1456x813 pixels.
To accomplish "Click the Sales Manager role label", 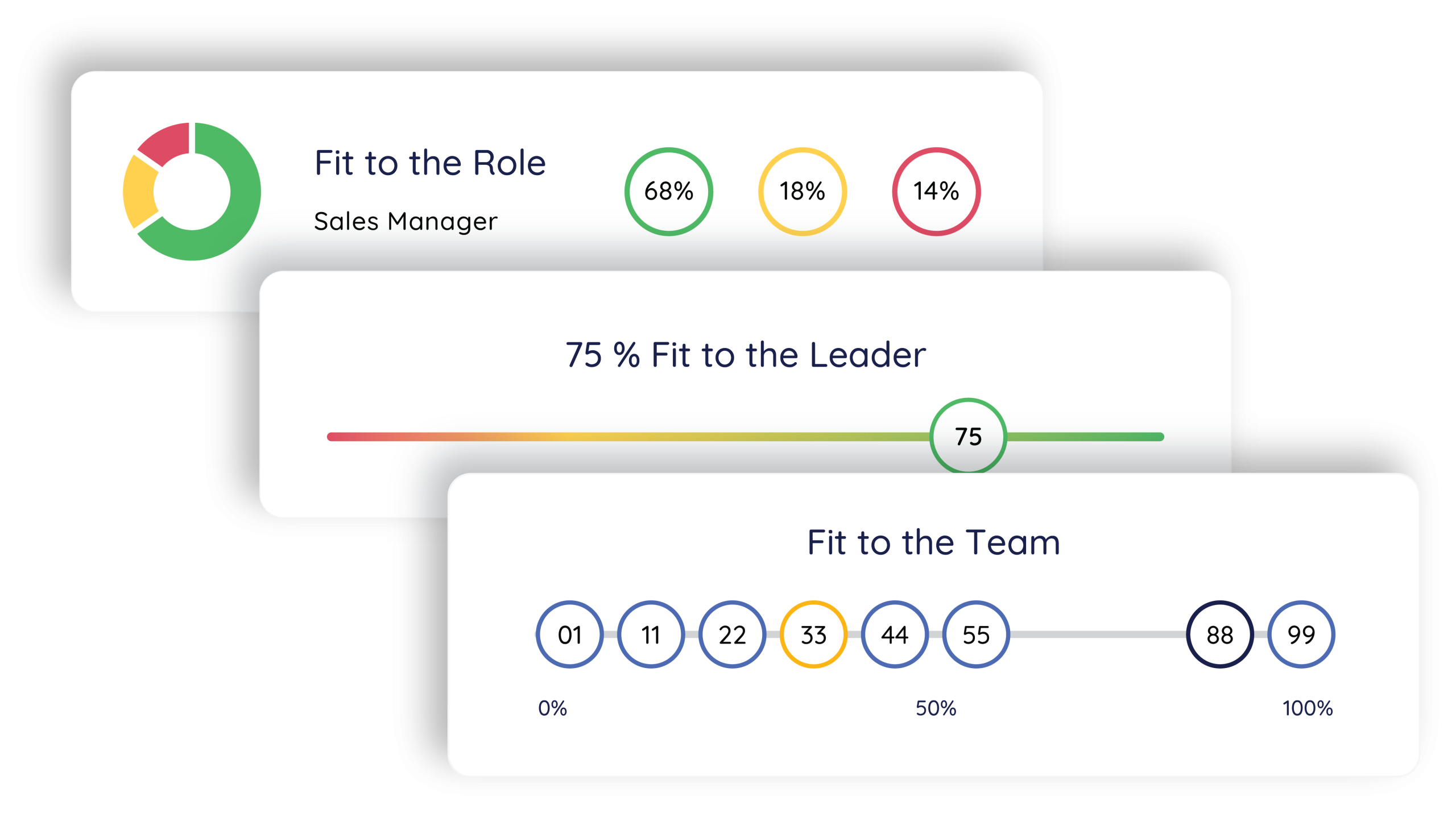I will tap(406, 221).
